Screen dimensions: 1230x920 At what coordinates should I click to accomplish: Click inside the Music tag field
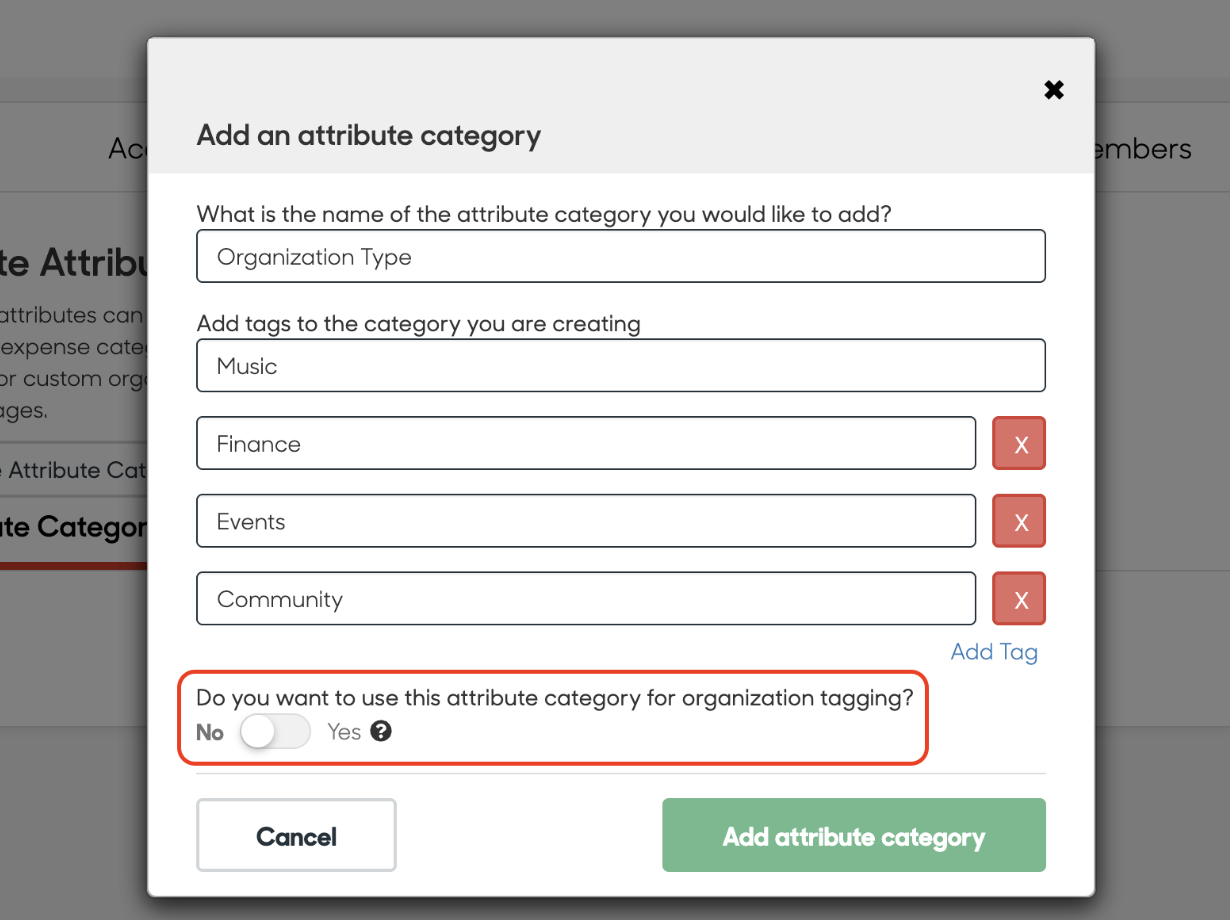[620, 365]
